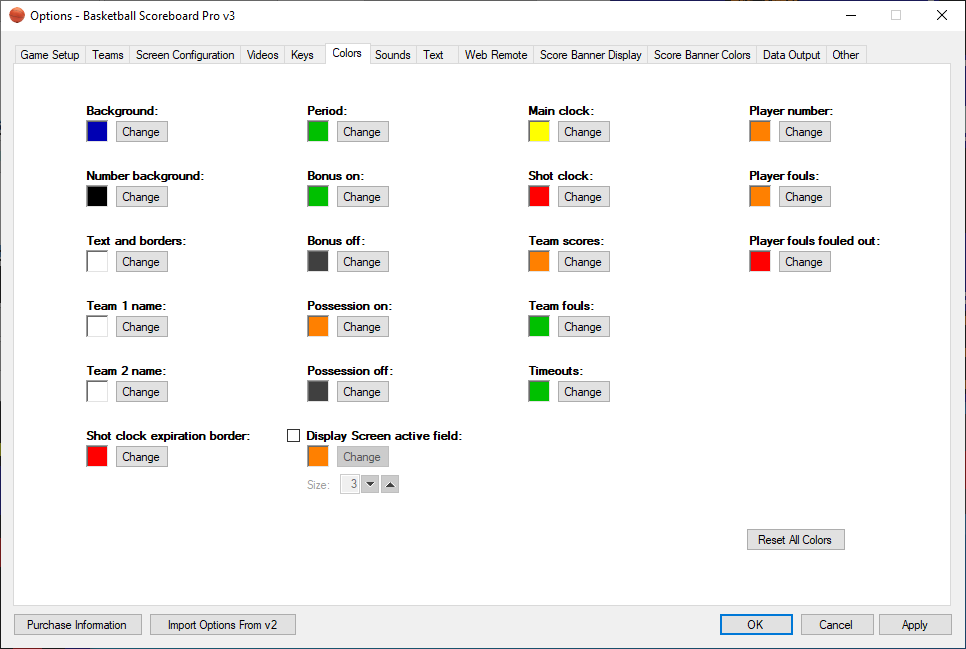This screenshot has width=966, height=649.
Task: Click the basketball app icon in title bar
Action: [16, 16]
